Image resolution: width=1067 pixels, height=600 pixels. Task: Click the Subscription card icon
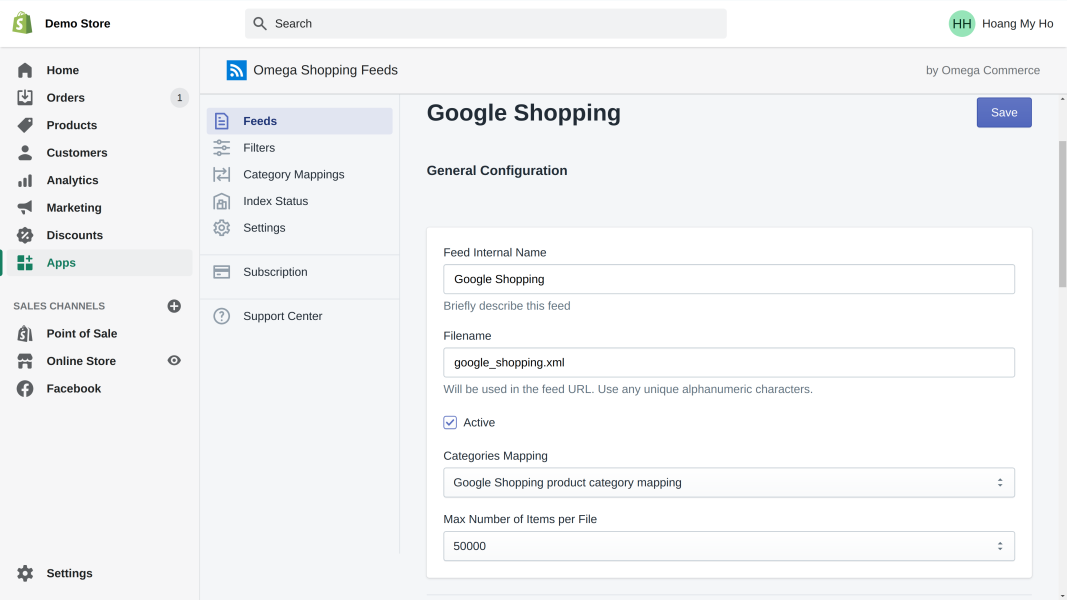[222, 272]
